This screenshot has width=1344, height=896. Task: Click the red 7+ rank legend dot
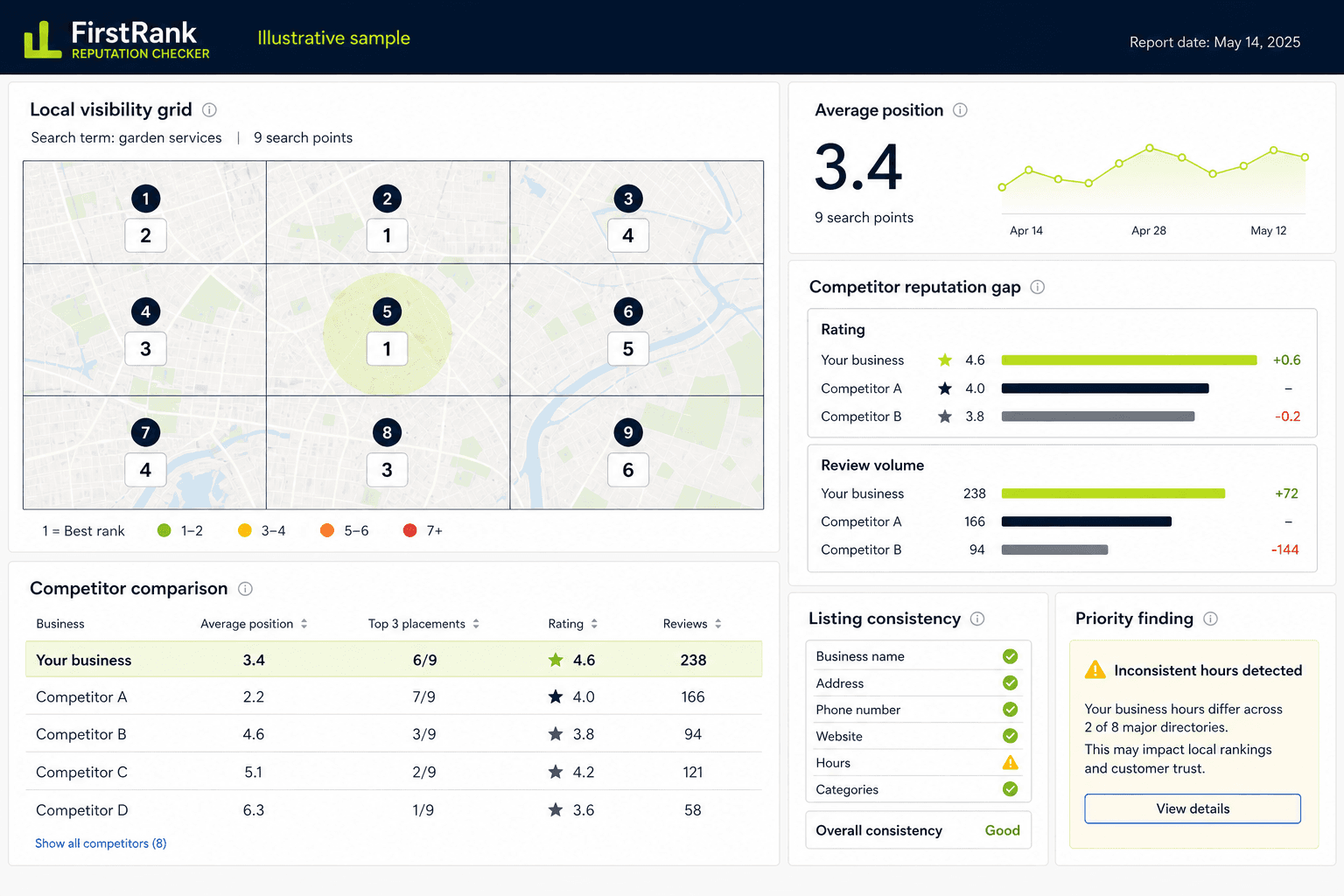pos(409,530)
